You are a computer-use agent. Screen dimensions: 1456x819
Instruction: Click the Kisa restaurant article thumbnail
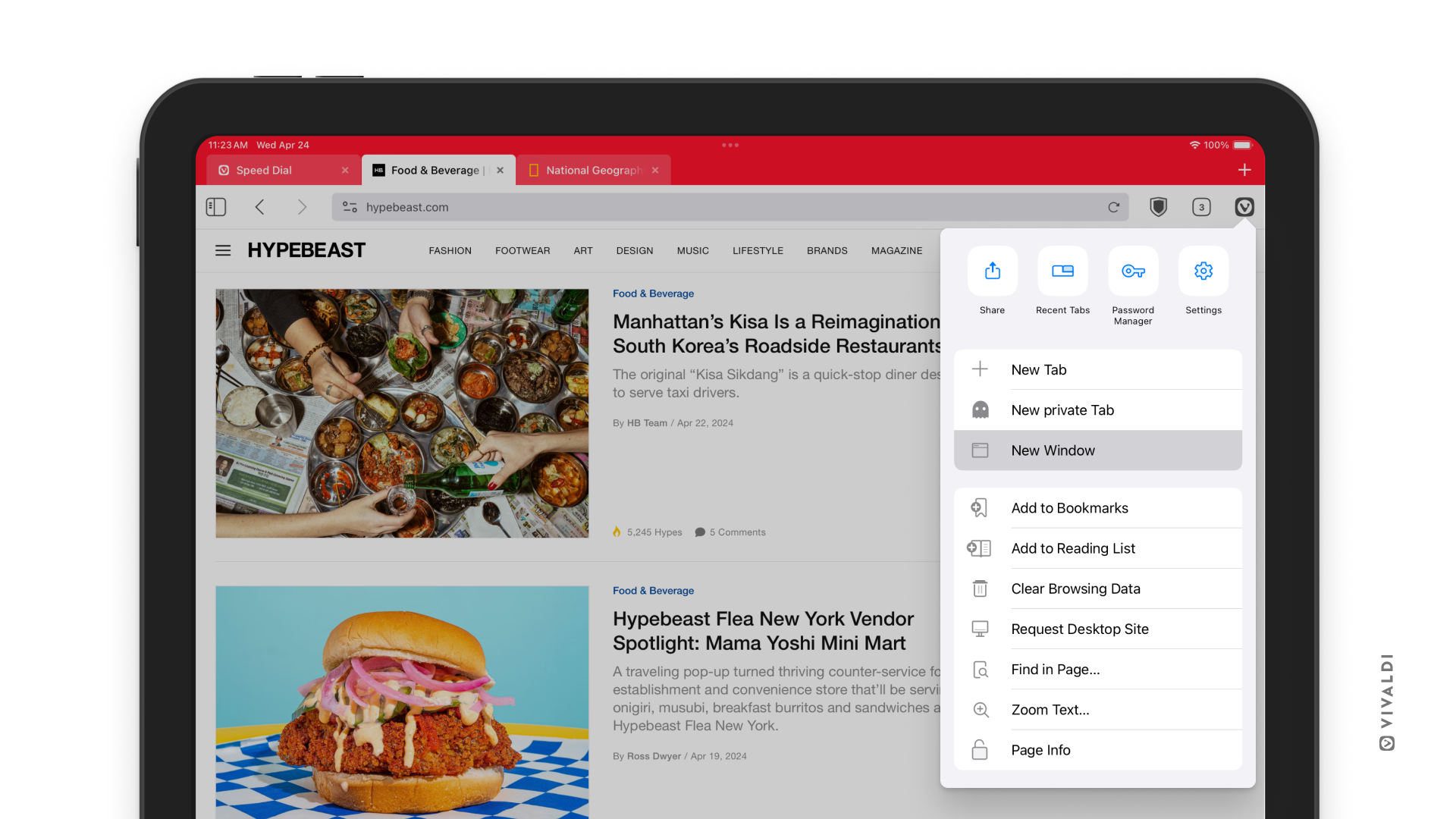[400, 413]
